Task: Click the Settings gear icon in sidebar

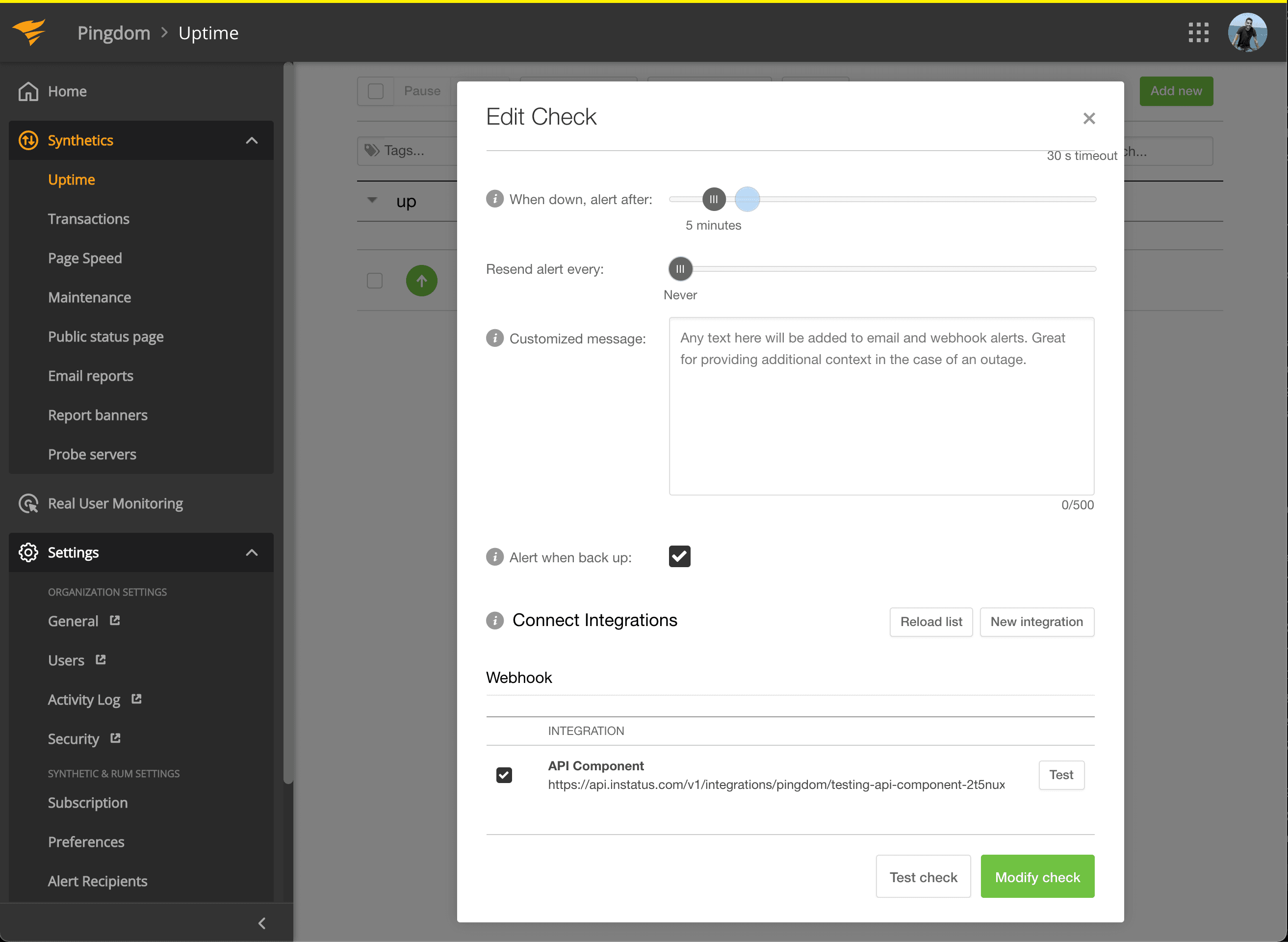Action: pos(28,552)
